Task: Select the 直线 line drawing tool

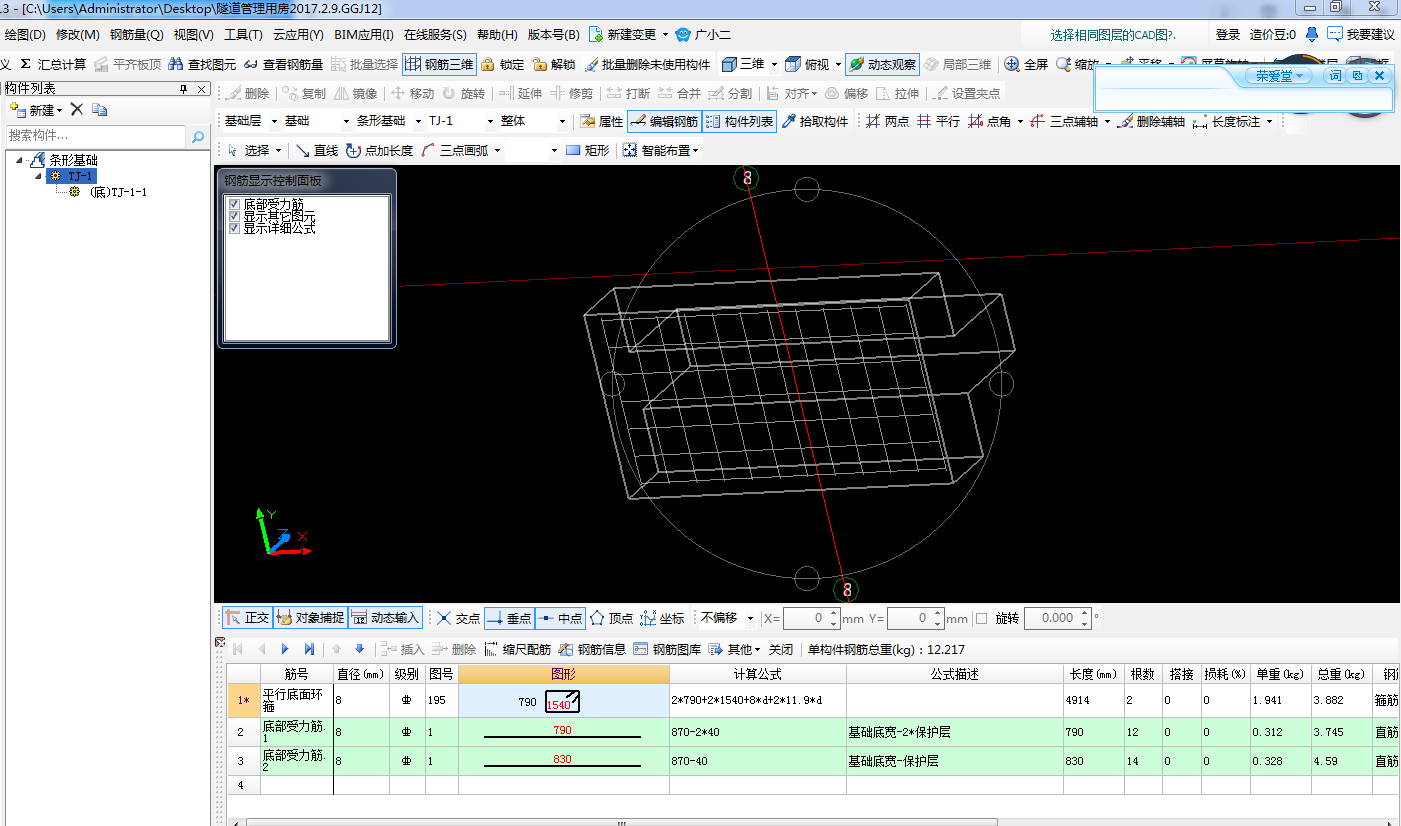Action: point(317,150)
